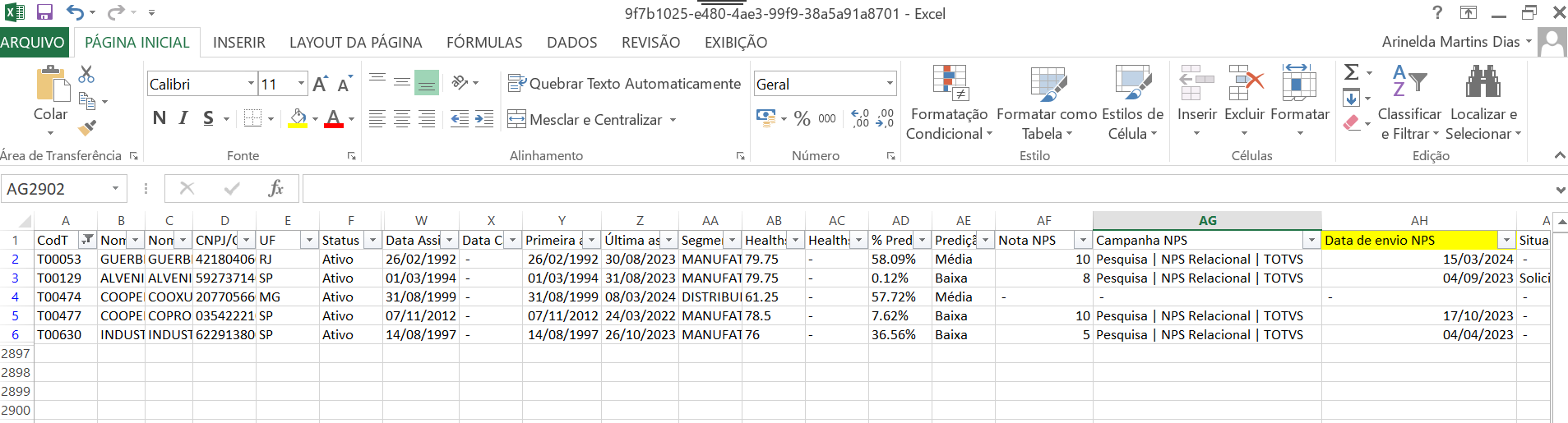Click the insert function fx icon
This screenshot has width=1568, height=423.
pos(276,189)
